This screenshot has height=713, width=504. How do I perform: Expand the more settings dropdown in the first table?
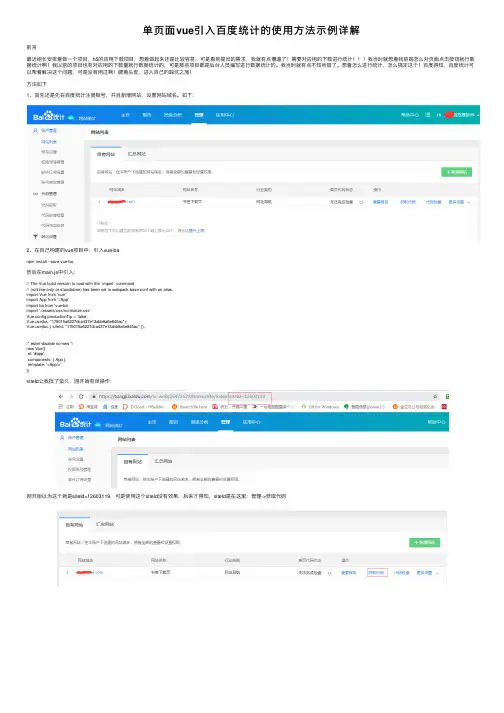[459, 202]
